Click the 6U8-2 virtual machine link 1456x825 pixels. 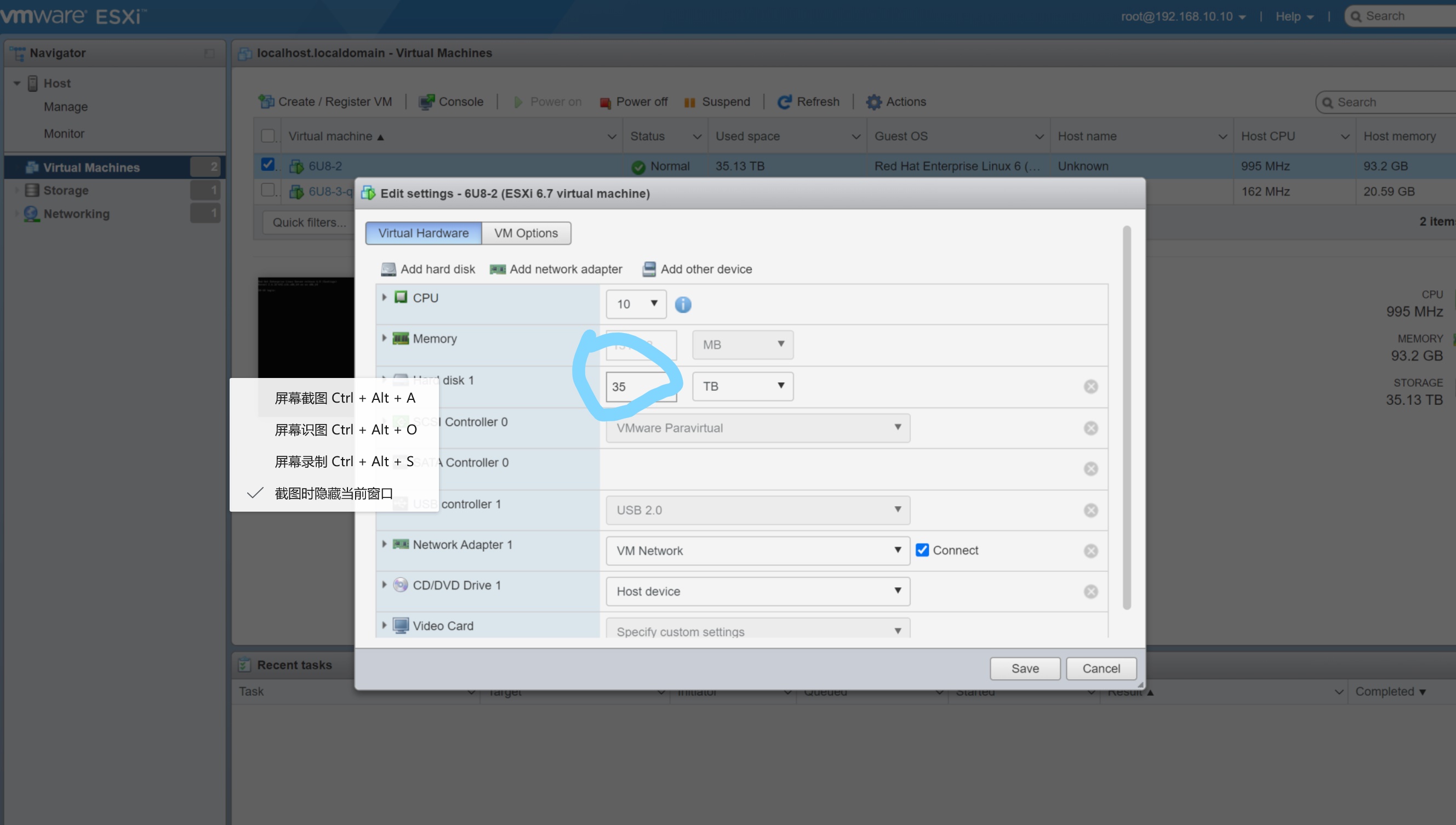pos(325,166)
